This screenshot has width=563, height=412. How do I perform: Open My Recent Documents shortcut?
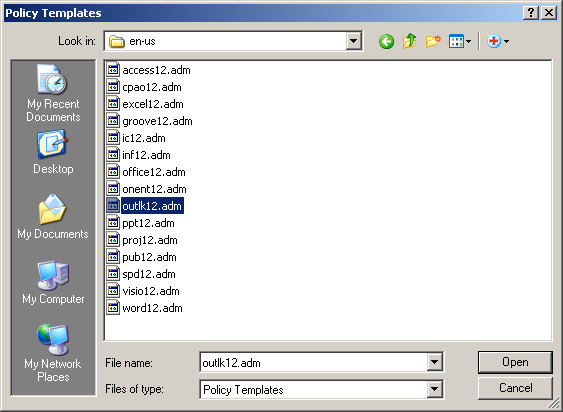tap(53, 93)
